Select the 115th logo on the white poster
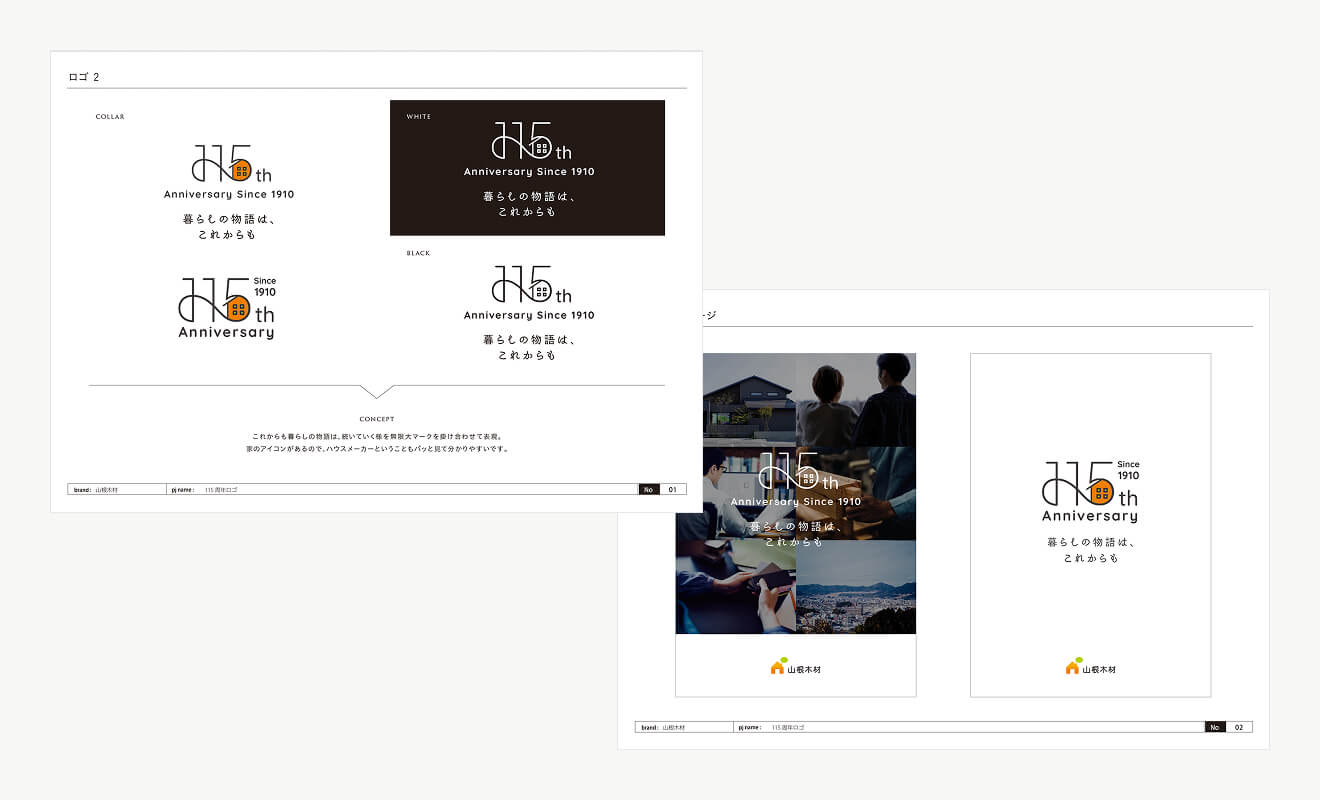Viewport: 1320px width, 800px height. pos(1090,491)
